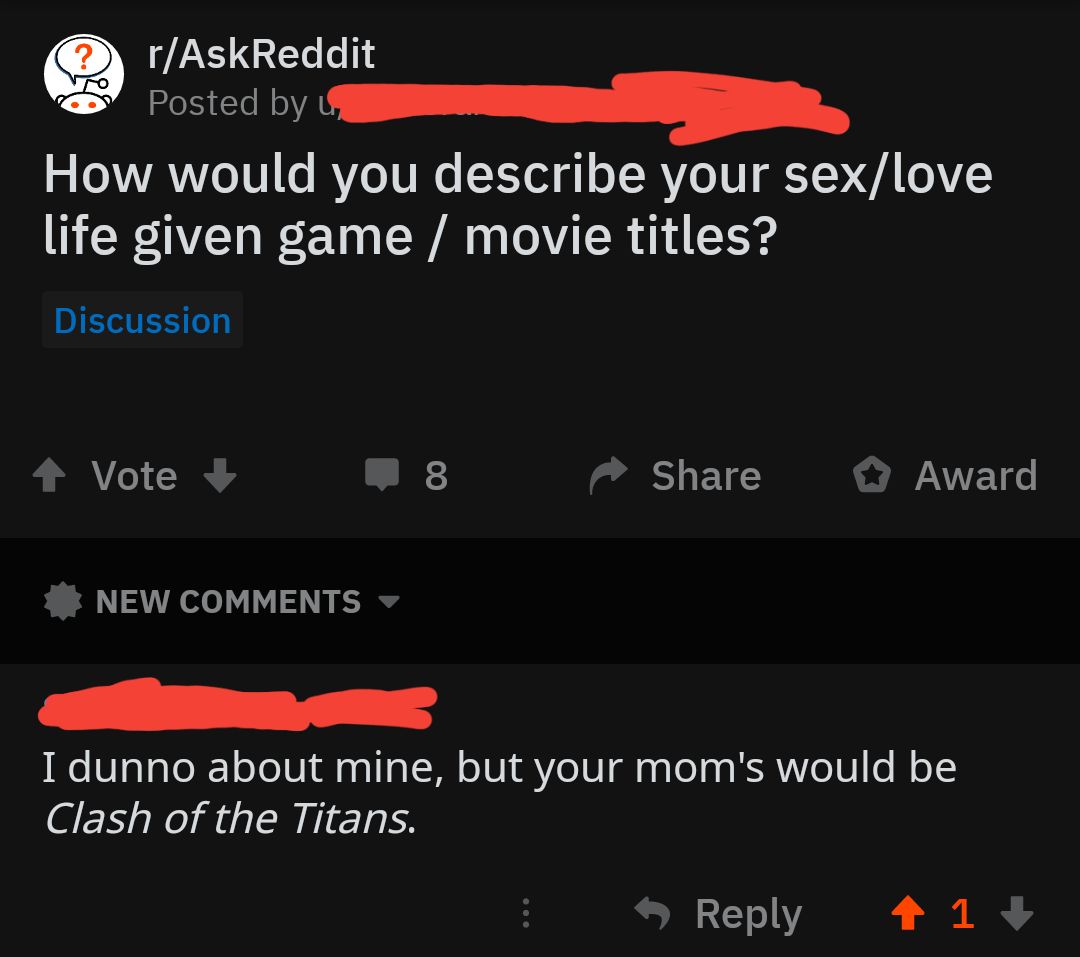1080x957 pixels.
Task: Upvote the post about game/movie titles
Action: tap(48, 477)
